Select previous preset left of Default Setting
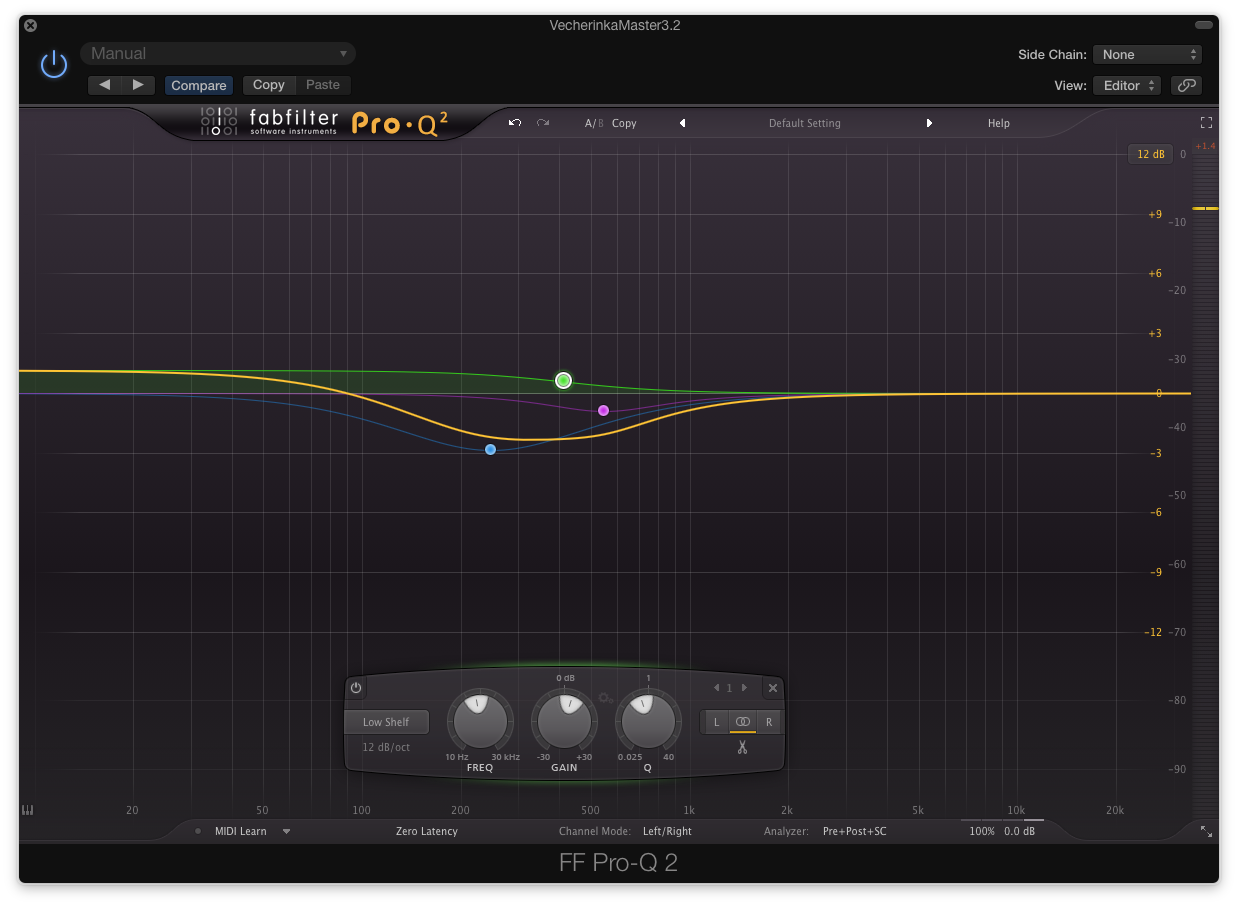 [683, 123]
